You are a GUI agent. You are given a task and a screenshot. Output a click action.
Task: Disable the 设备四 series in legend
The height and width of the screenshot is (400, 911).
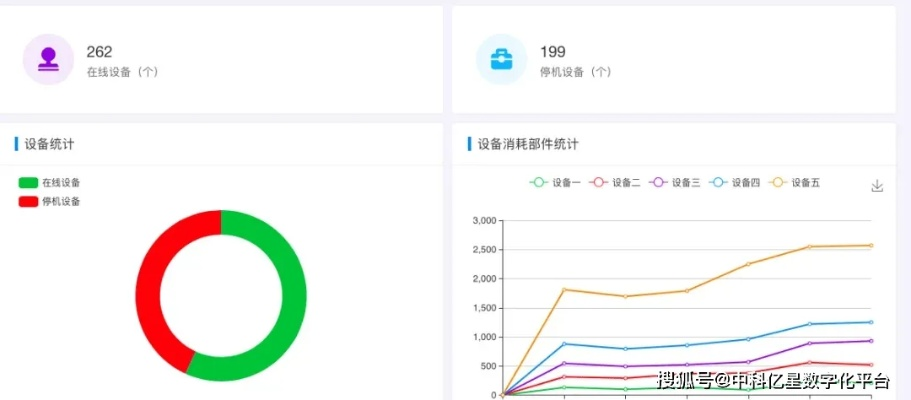[x=735, y=183]
